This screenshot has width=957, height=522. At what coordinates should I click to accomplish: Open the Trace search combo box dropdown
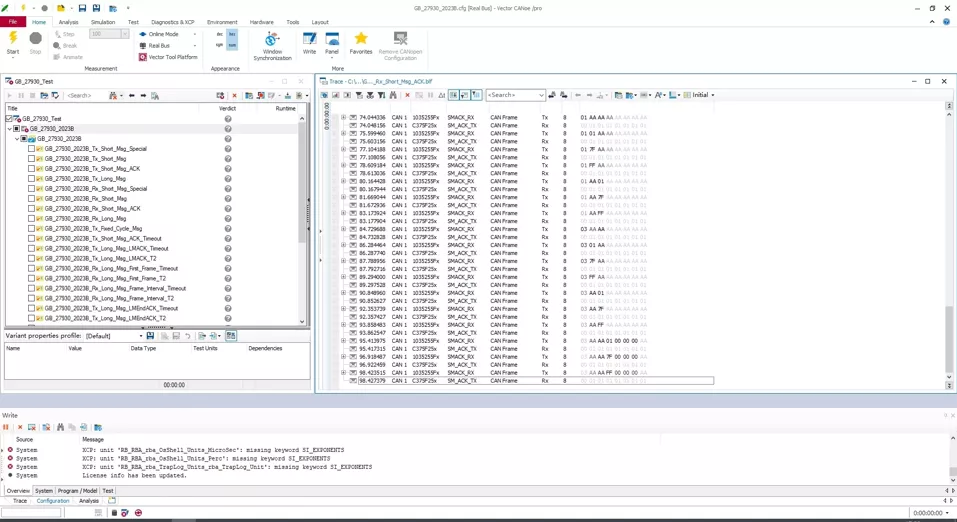coord(541,95)
